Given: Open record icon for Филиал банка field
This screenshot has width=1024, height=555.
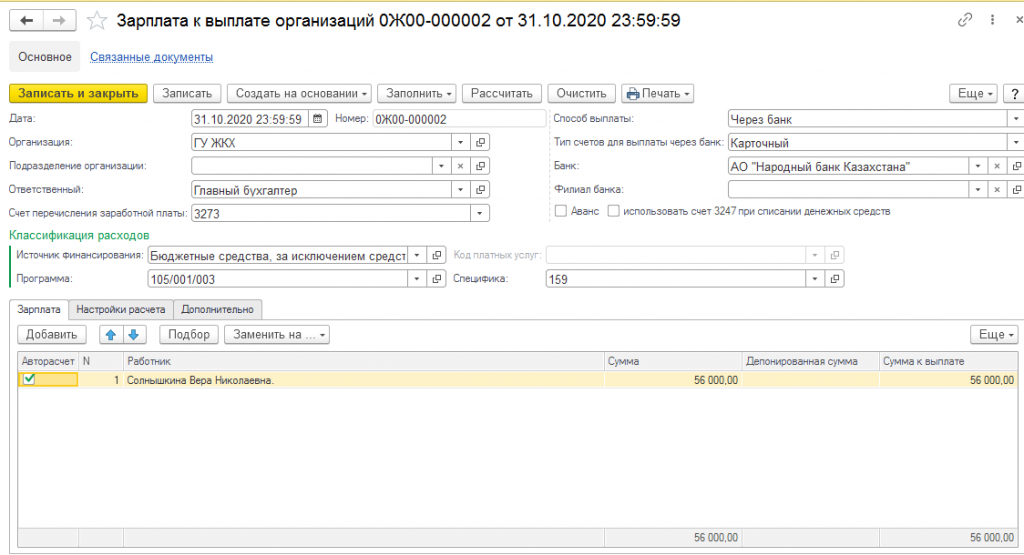Looking at the screenshot, I should click(x=1016, y=189).
